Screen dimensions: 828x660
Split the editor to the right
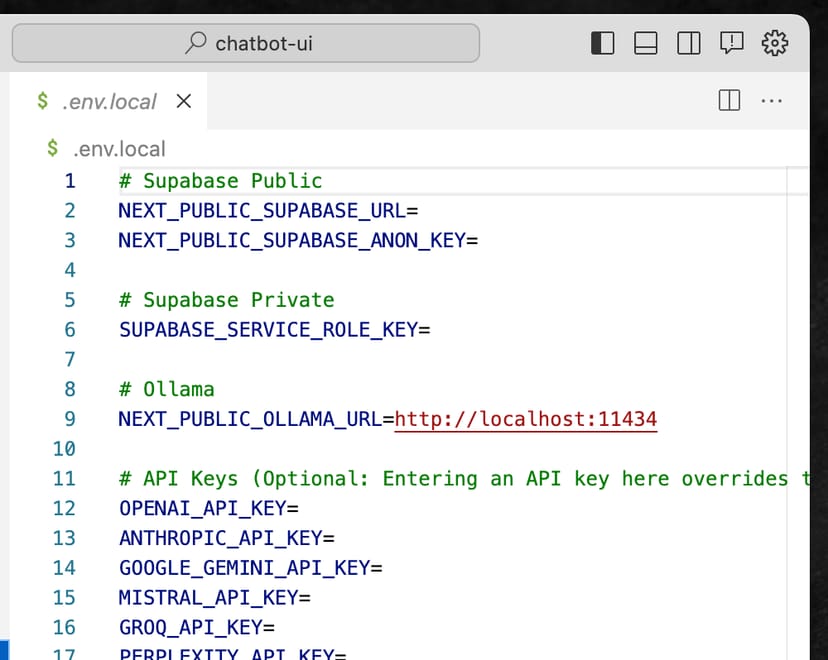click(x=729, y=100)
